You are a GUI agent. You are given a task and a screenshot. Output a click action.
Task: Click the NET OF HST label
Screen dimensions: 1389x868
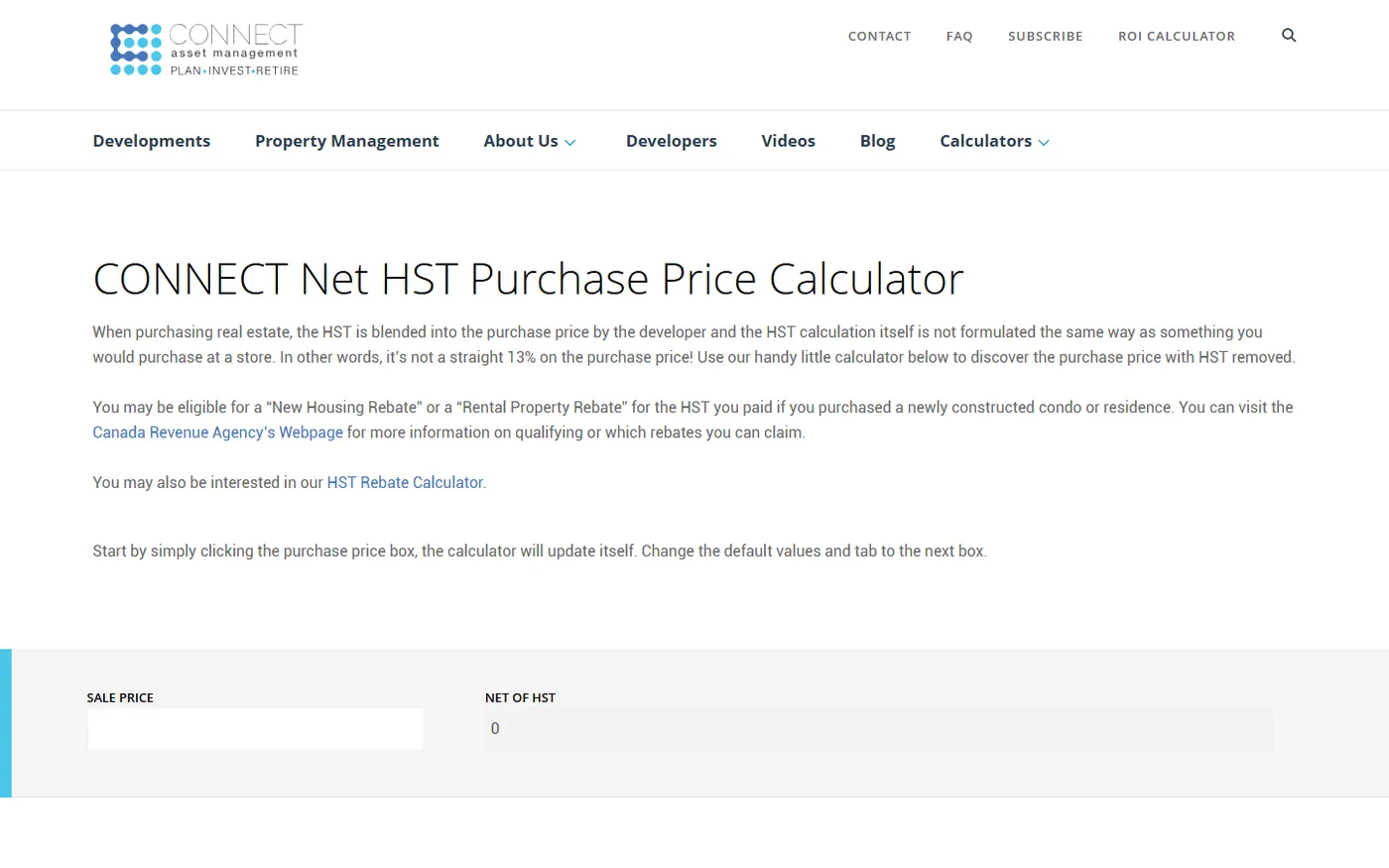click(x=520, y=697)
